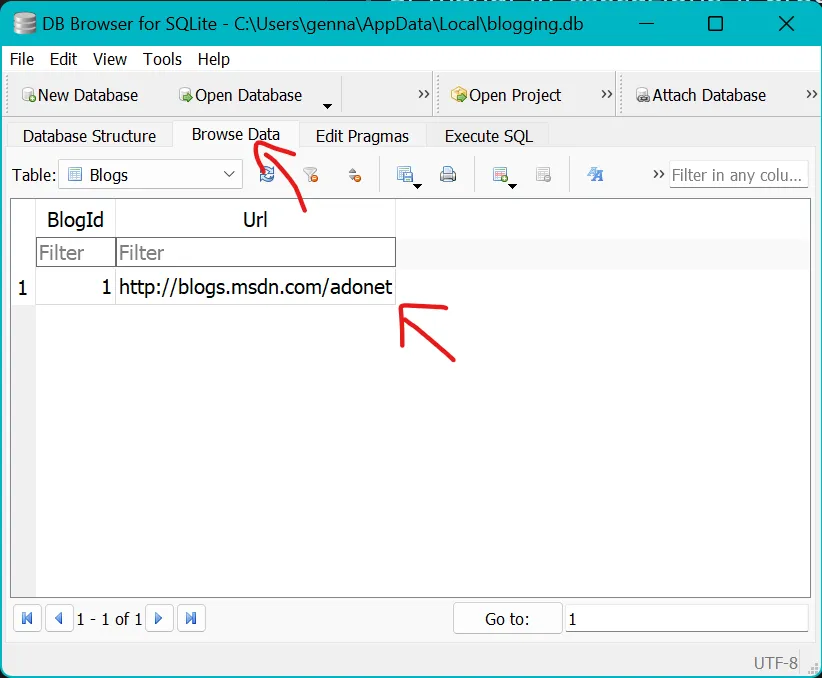Go to the first record page

27,618
